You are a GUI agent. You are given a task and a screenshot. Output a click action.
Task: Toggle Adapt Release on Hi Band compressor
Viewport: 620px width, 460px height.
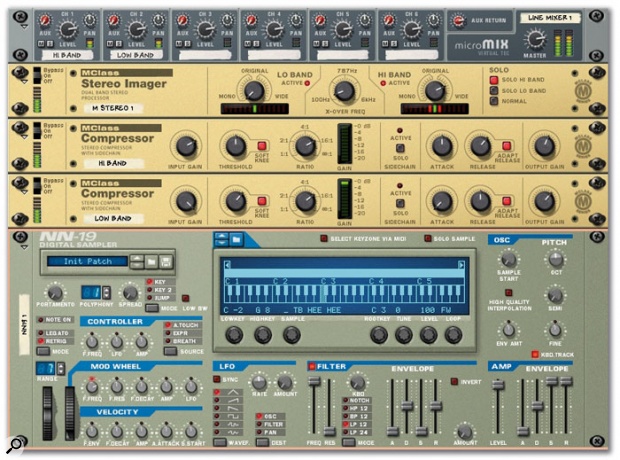tap(507, 146)
